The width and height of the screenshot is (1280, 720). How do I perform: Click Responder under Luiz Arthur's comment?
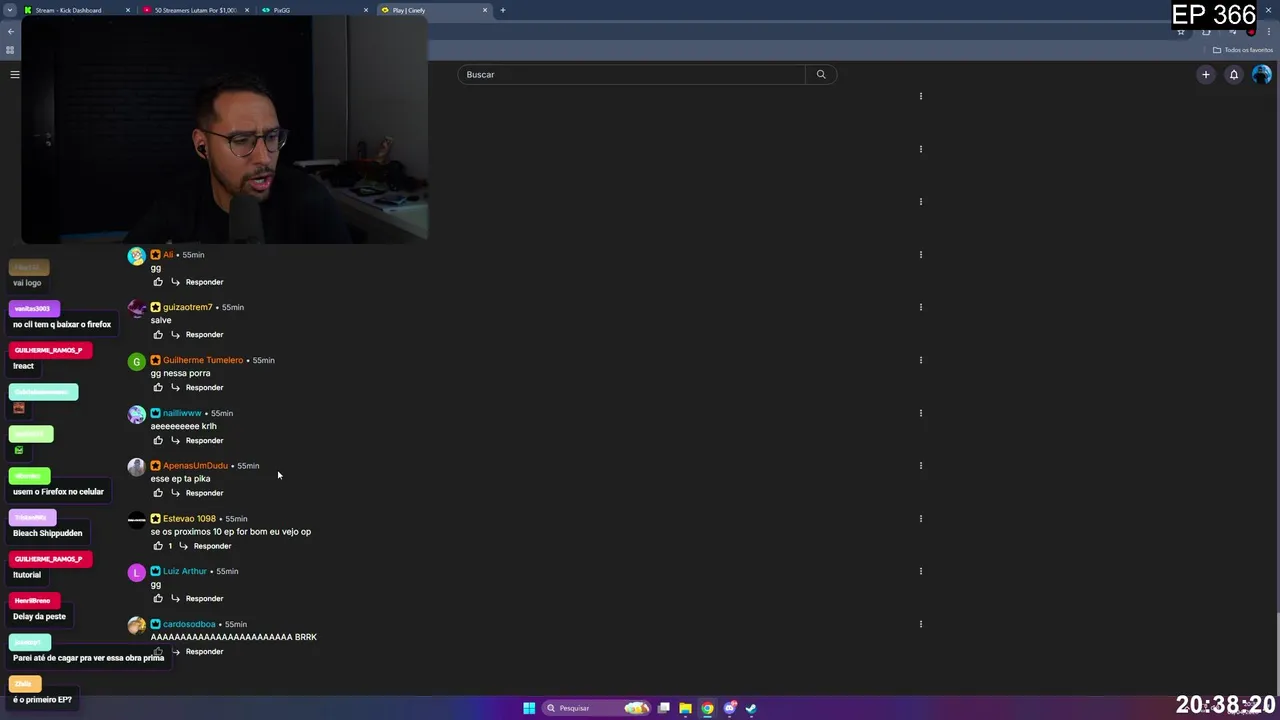[x=204, y=598]
